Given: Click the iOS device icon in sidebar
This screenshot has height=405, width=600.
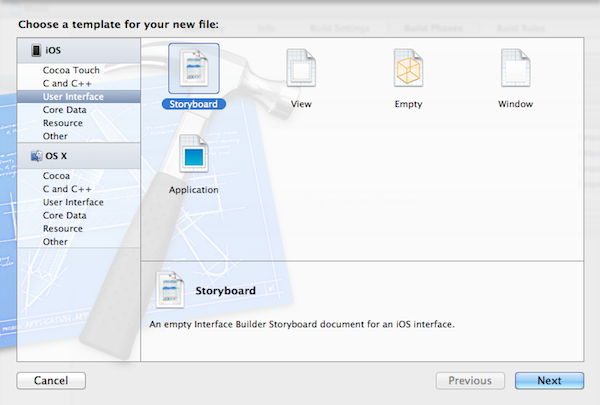Looking at the screenshot, I should click(36, 50).
